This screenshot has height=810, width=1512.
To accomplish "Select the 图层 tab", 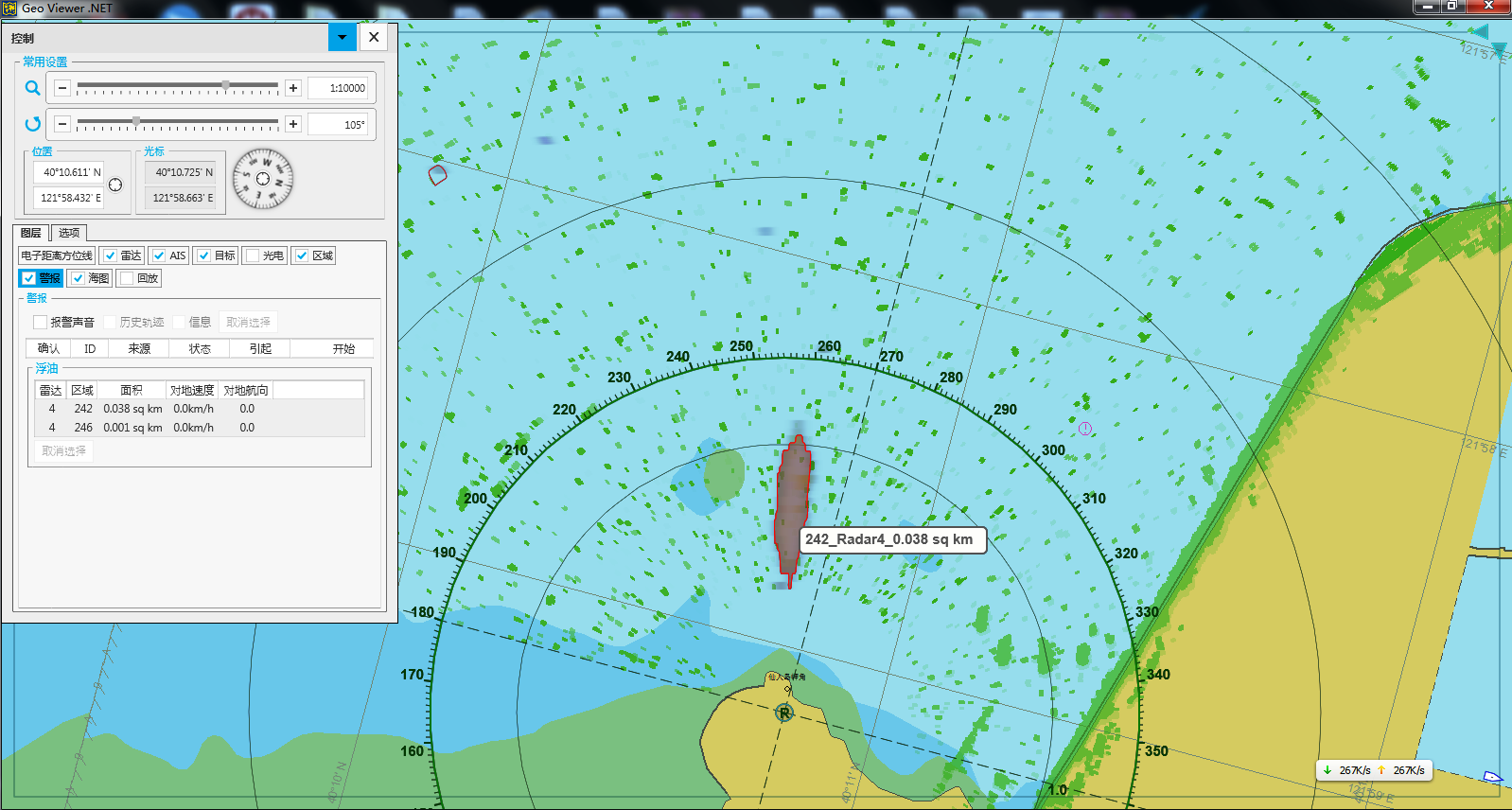I will click(31, 233).
